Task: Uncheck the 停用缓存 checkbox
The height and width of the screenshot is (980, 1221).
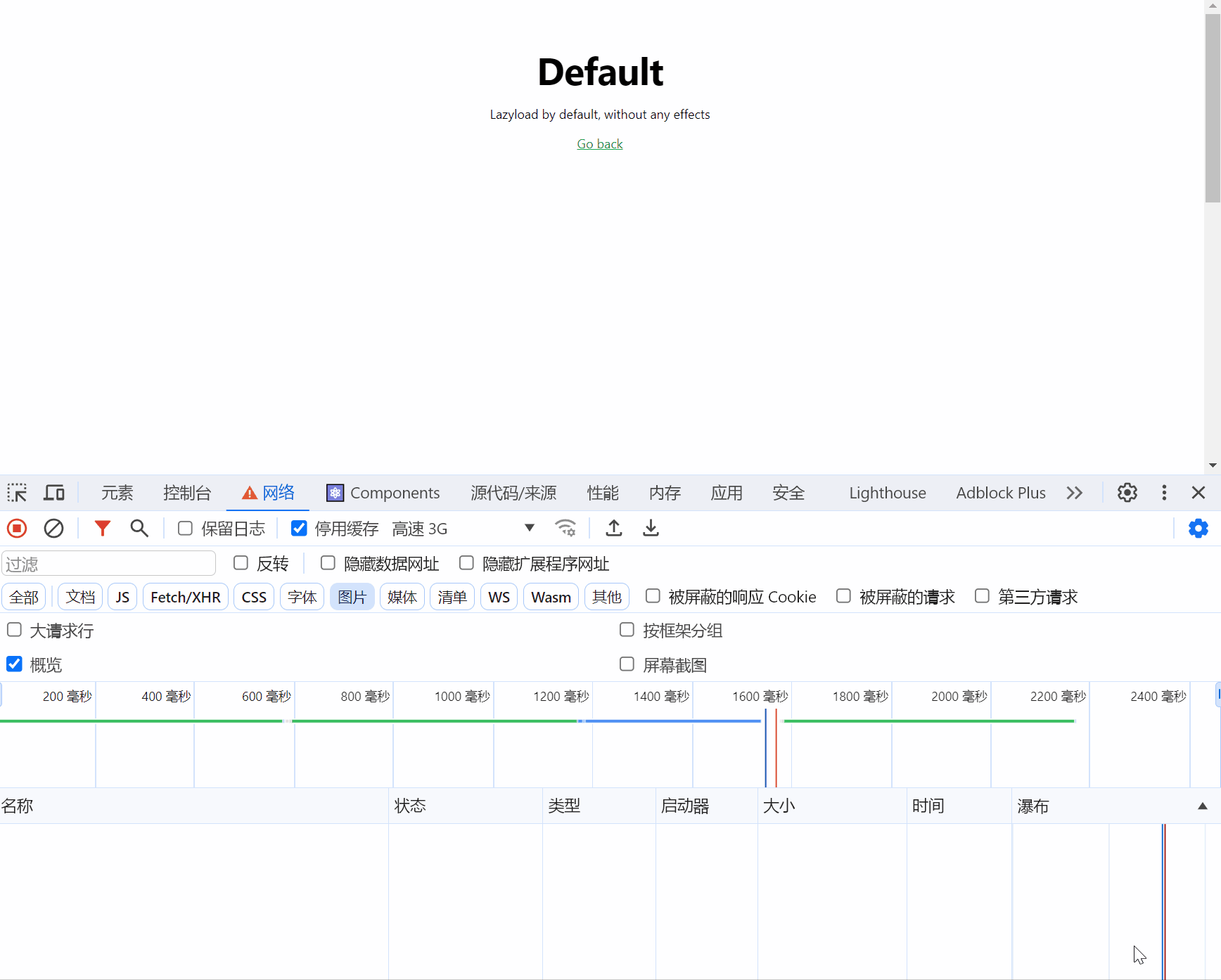Action: [x=299, y=528]
